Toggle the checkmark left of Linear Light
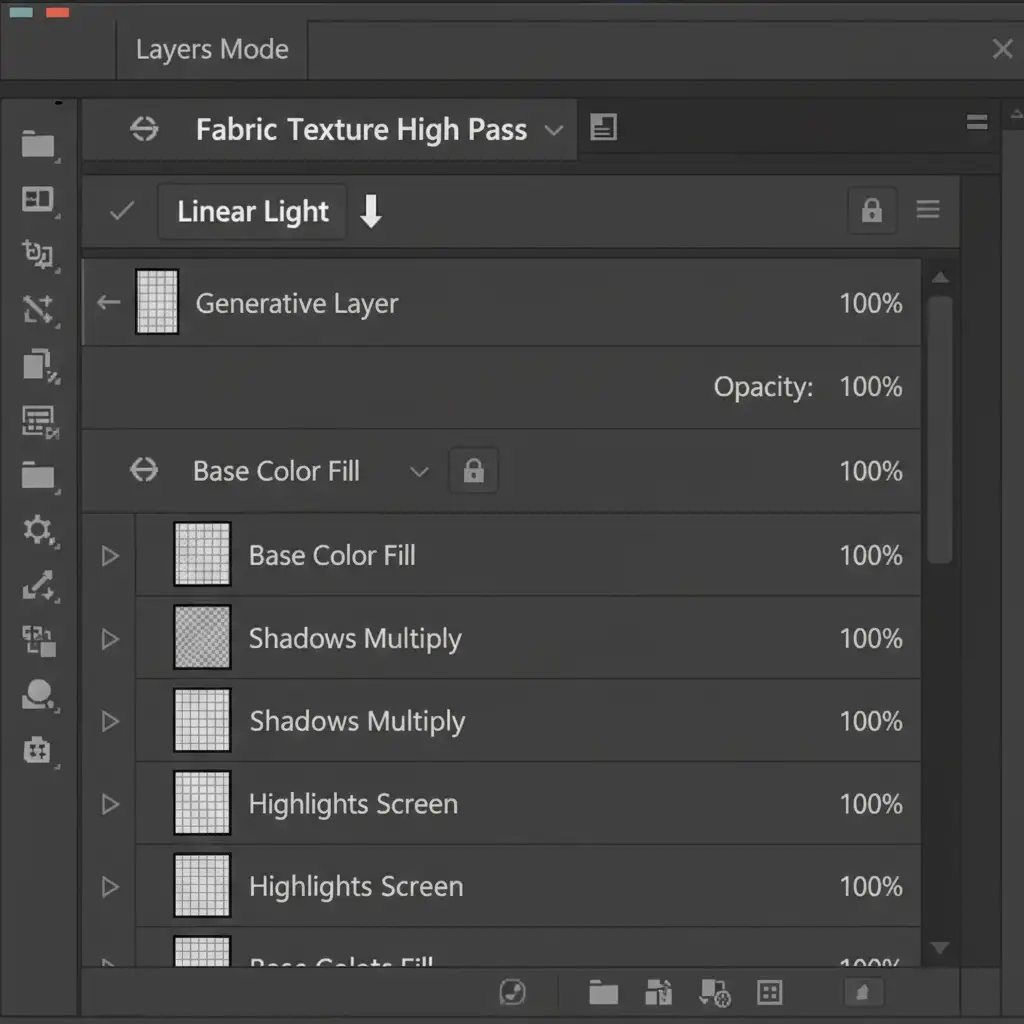The image size is (1024, 1024). click(x=122, y=211)
